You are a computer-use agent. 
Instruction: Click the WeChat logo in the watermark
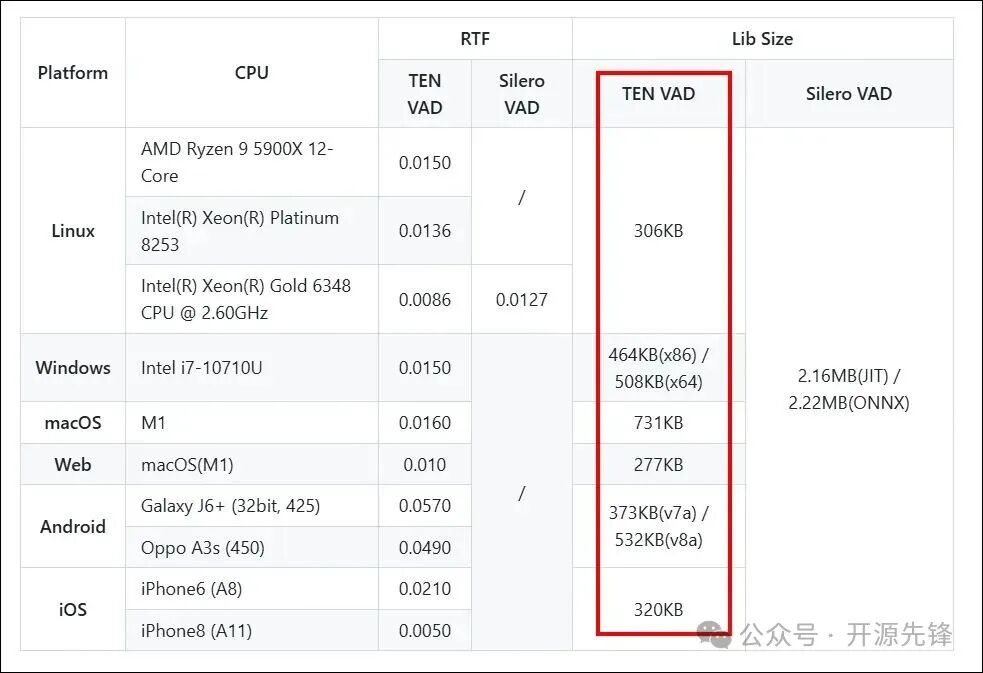coord(714,632)
